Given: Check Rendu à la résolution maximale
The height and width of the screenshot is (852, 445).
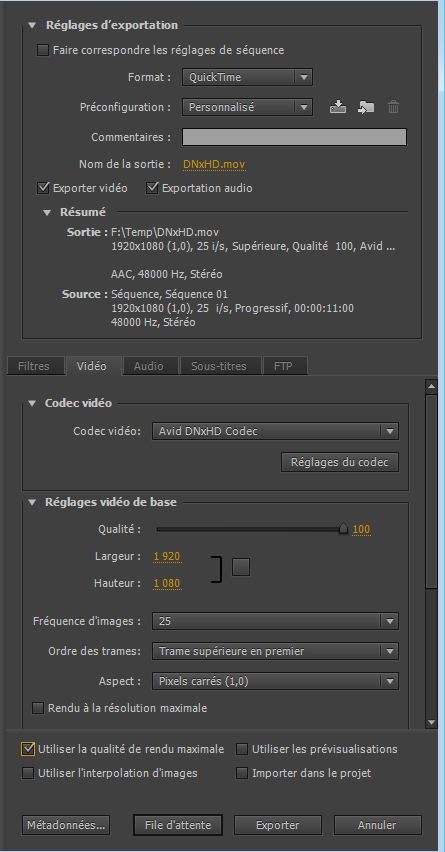Looking at the screenshot, I should (38, 708).
